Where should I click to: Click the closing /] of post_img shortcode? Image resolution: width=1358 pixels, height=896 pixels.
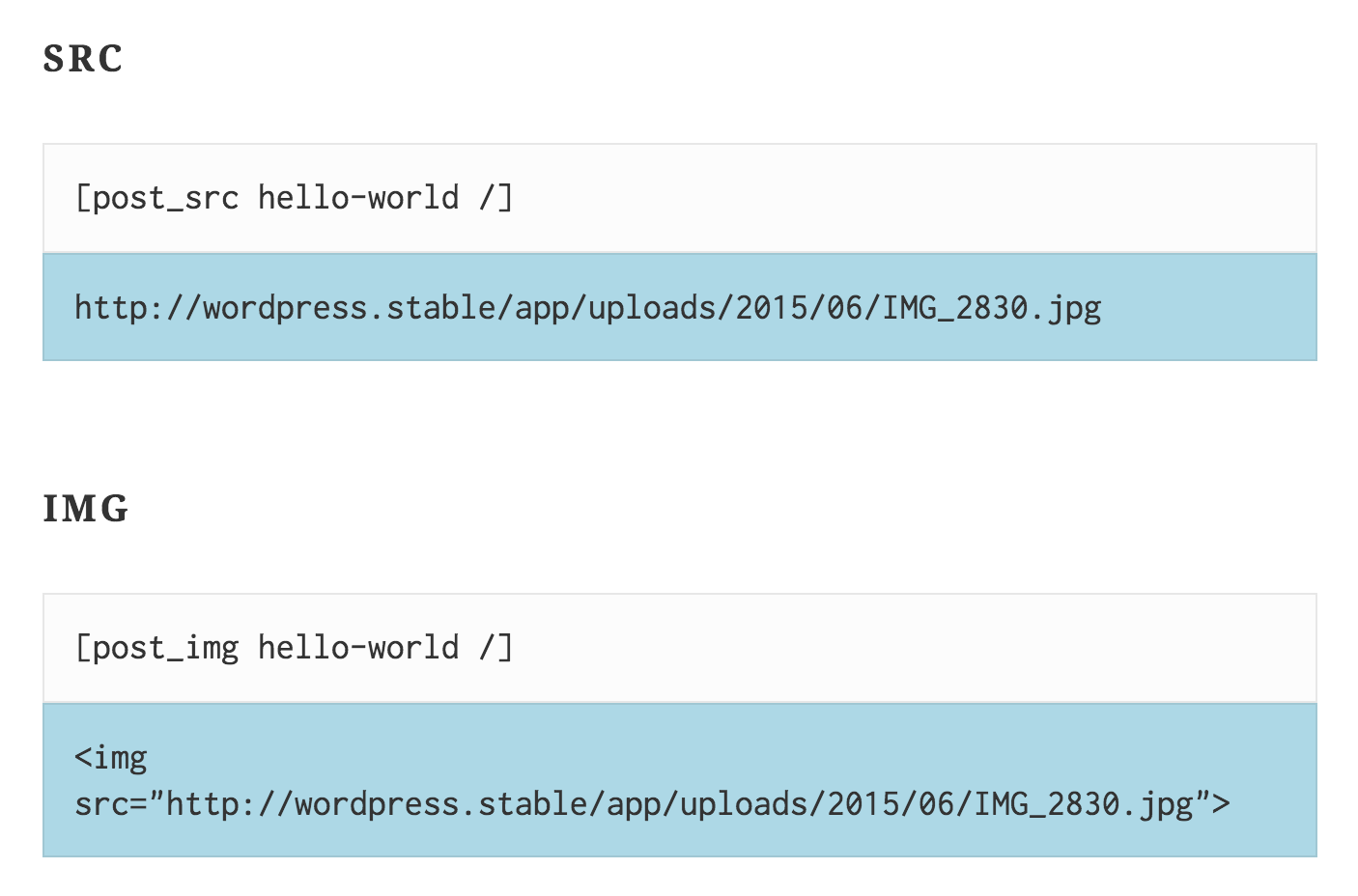(x=496, y=648)
